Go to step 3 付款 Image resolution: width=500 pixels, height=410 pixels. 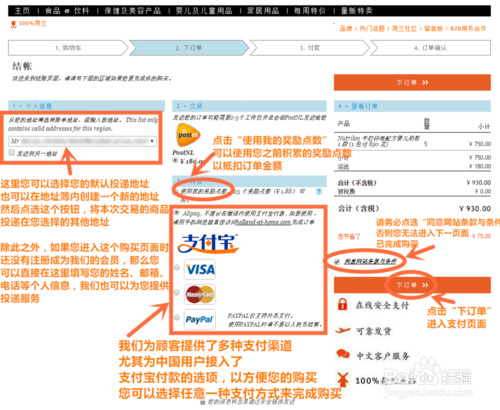click(x=309, y=48)
